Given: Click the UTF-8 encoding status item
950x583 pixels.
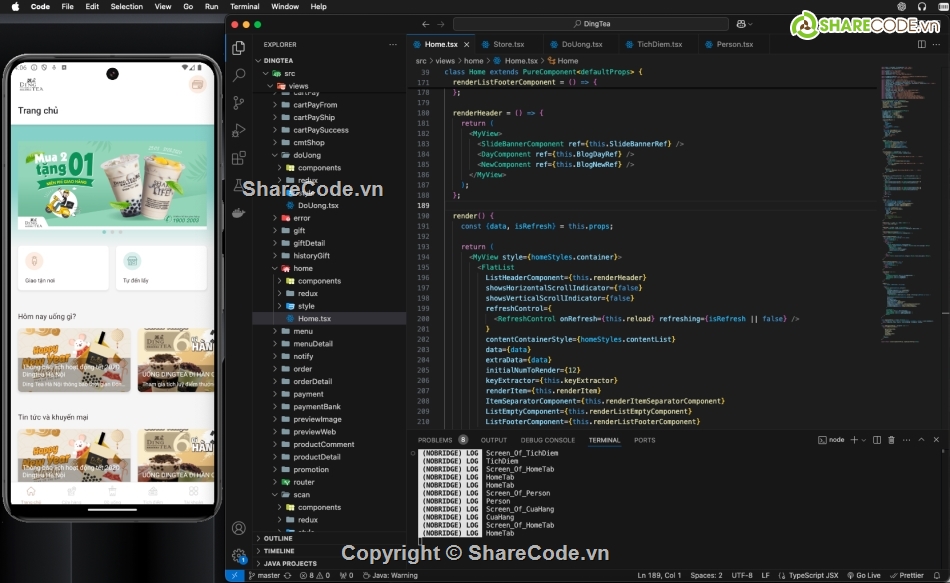Looking at the screenshot, I should pyautogui.click(x=742, y=575).
